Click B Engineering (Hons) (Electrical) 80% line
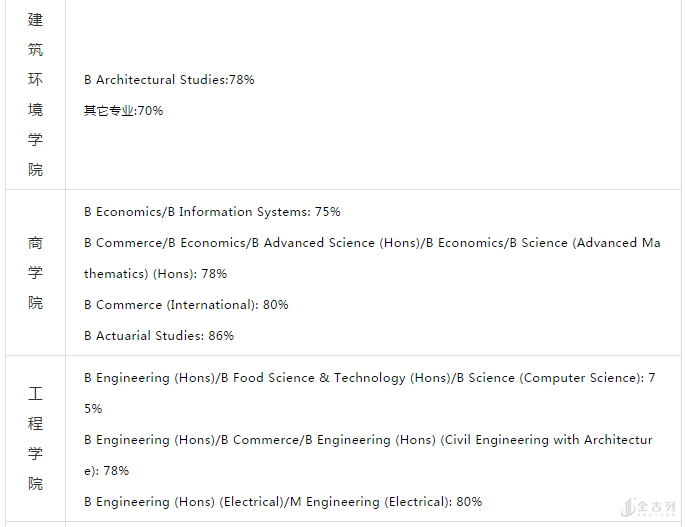685x527 pixels. (283, 502)
